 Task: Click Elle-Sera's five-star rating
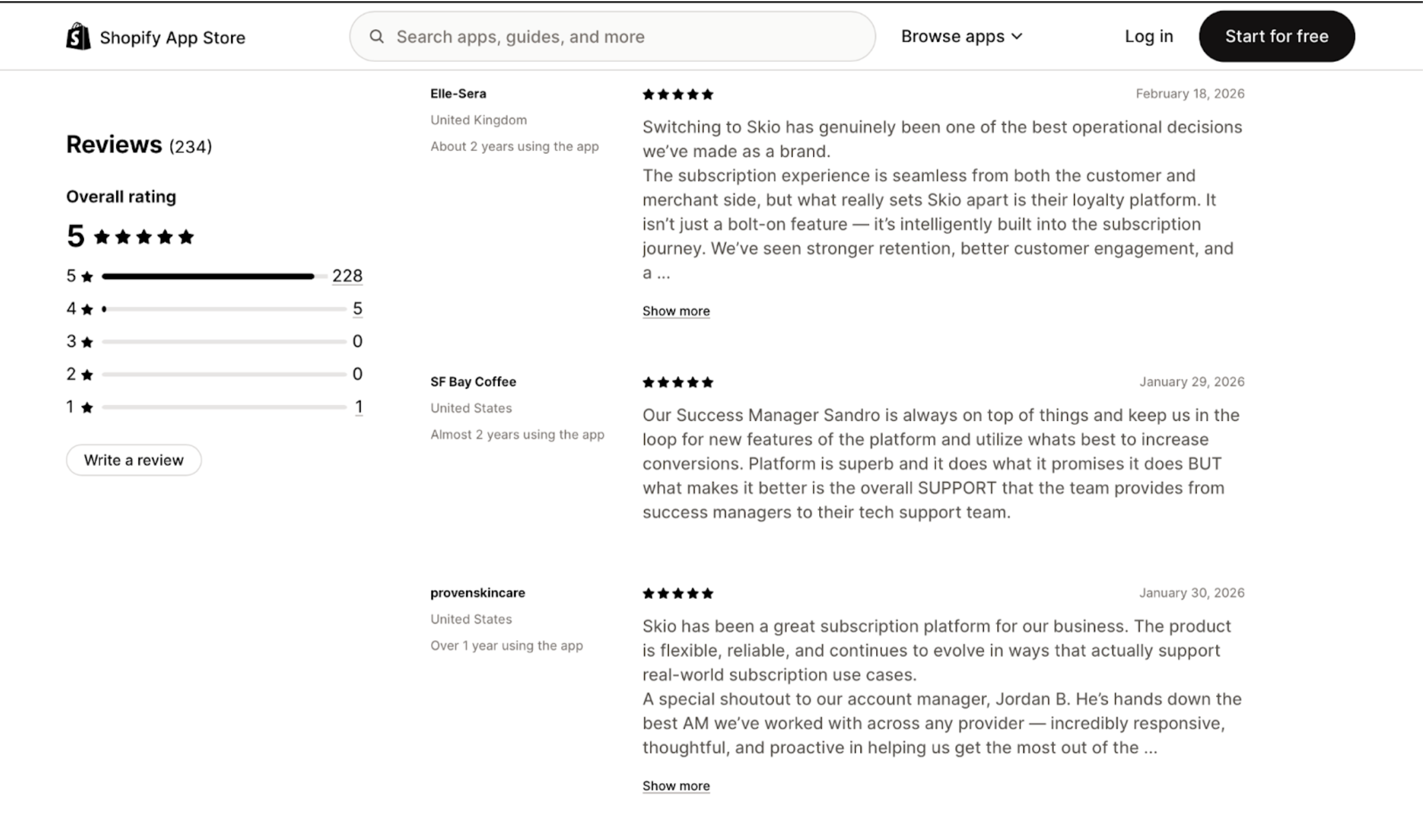[677, 95]
